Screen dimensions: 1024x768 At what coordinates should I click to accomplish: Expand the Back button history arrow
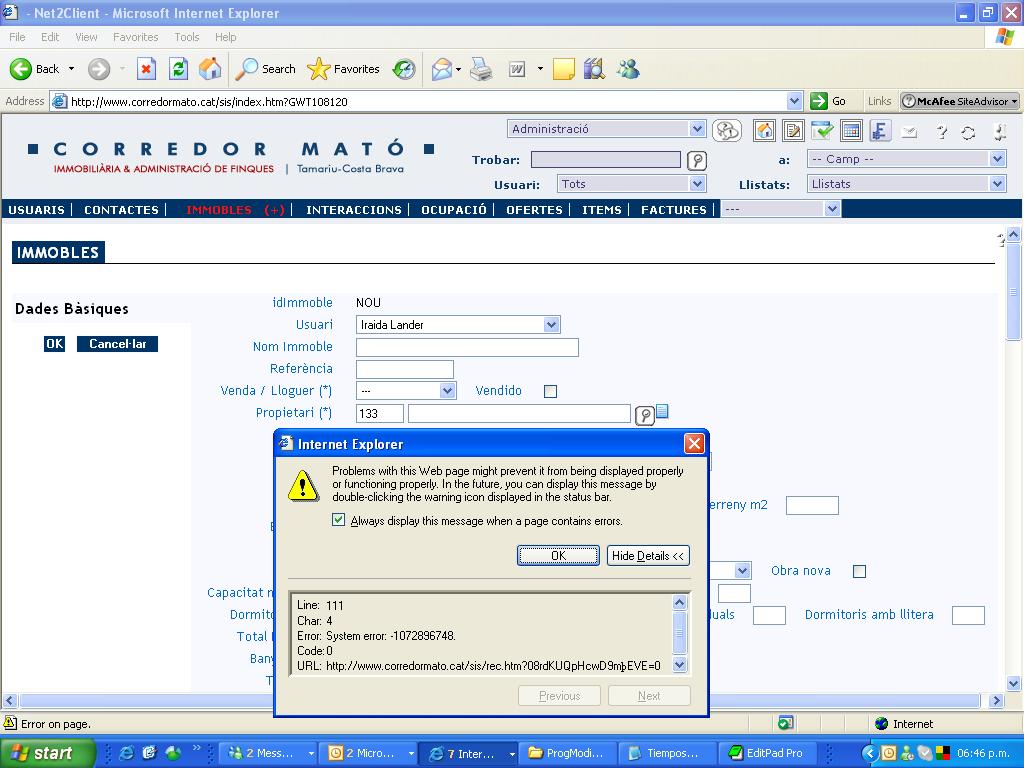(71, 69)
